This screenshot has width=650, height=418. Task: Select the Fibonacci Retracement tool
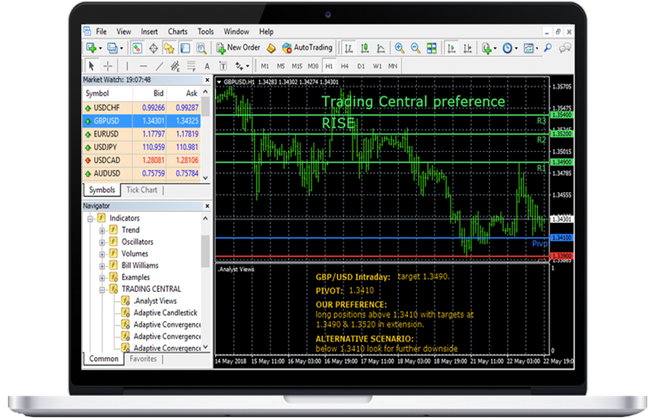[x=191, y=66]
